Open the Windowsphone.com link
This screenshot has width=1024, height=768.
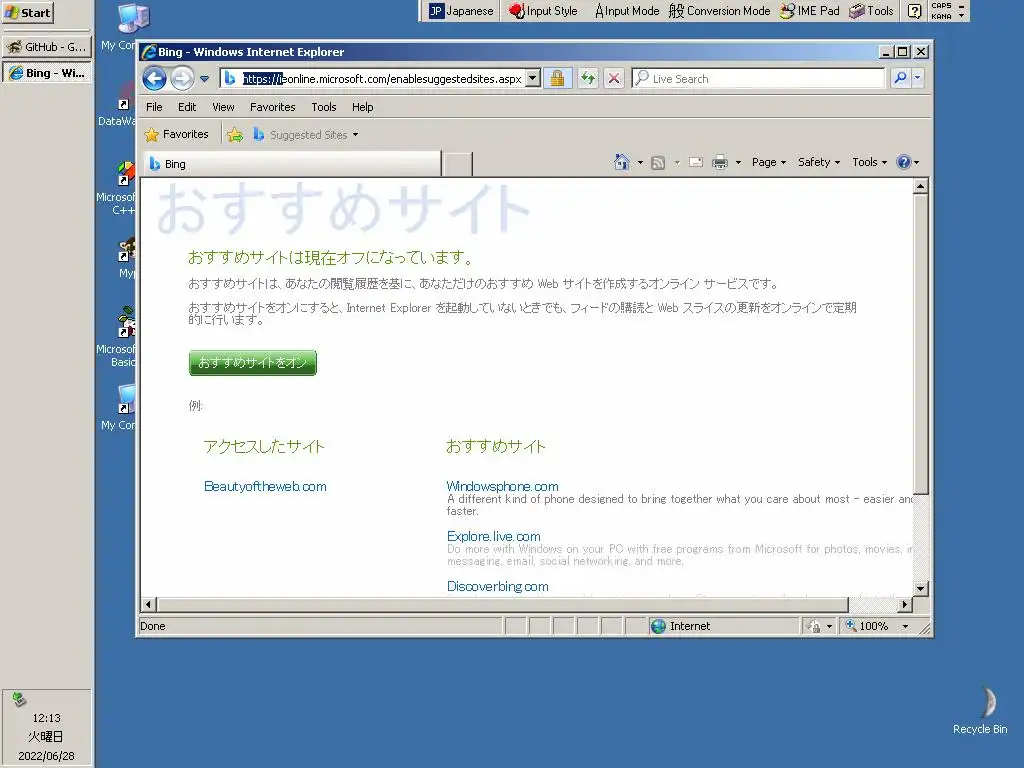pos(502,487)
